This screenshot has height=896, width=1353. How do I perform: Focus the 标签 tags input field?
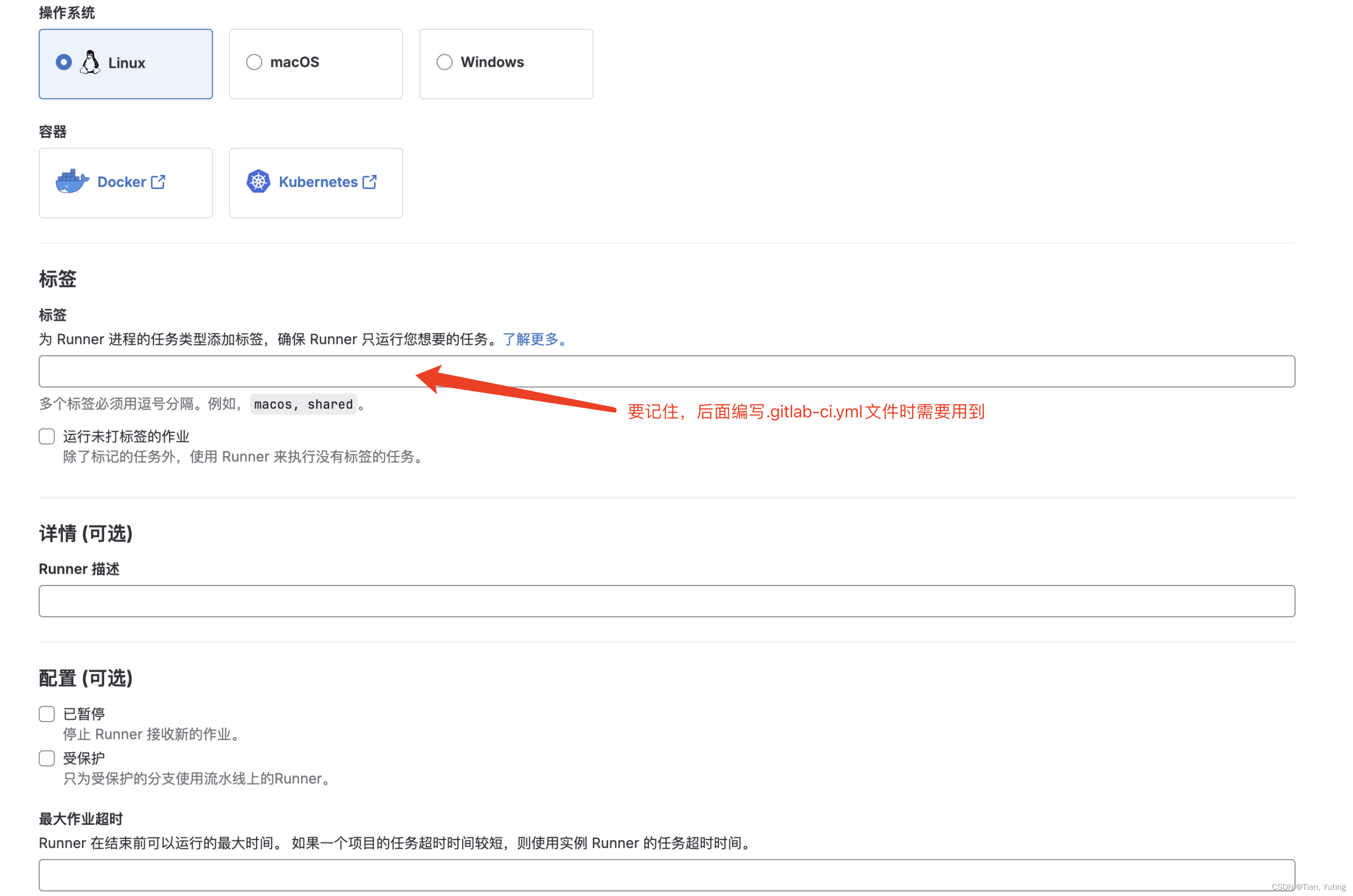667,371
